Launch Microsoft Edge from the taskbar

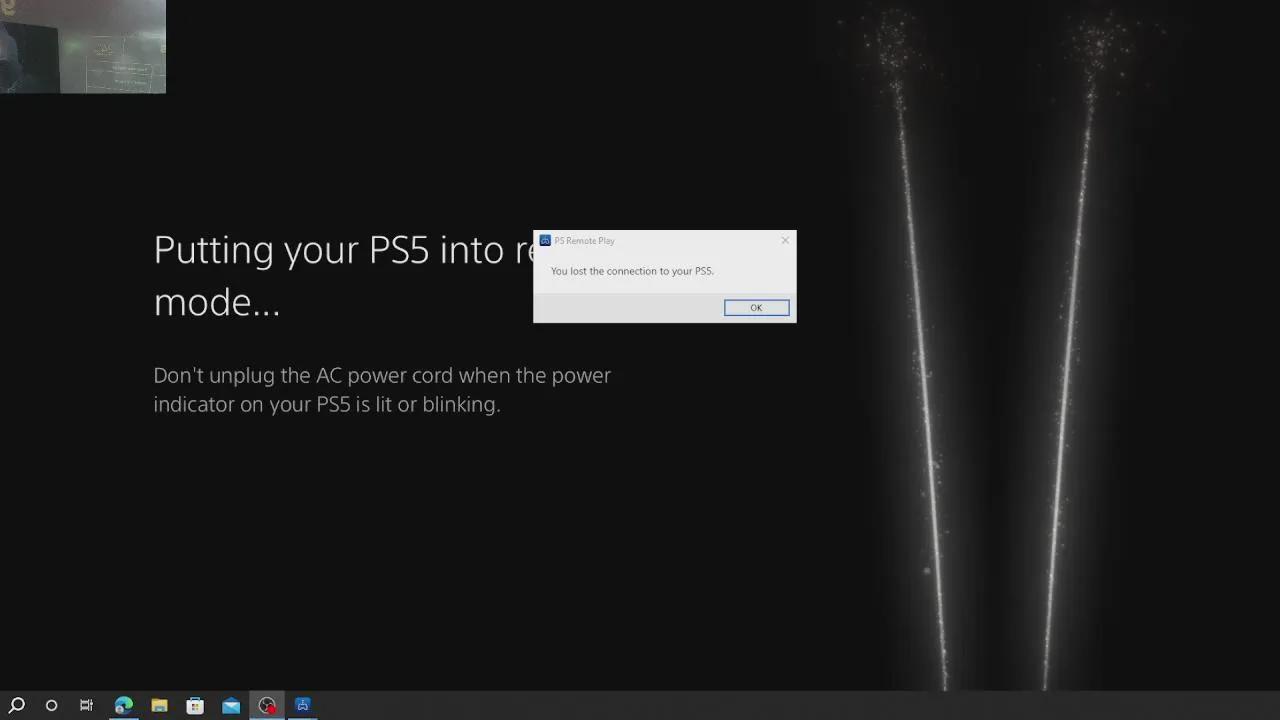click(x=123, y=706)
